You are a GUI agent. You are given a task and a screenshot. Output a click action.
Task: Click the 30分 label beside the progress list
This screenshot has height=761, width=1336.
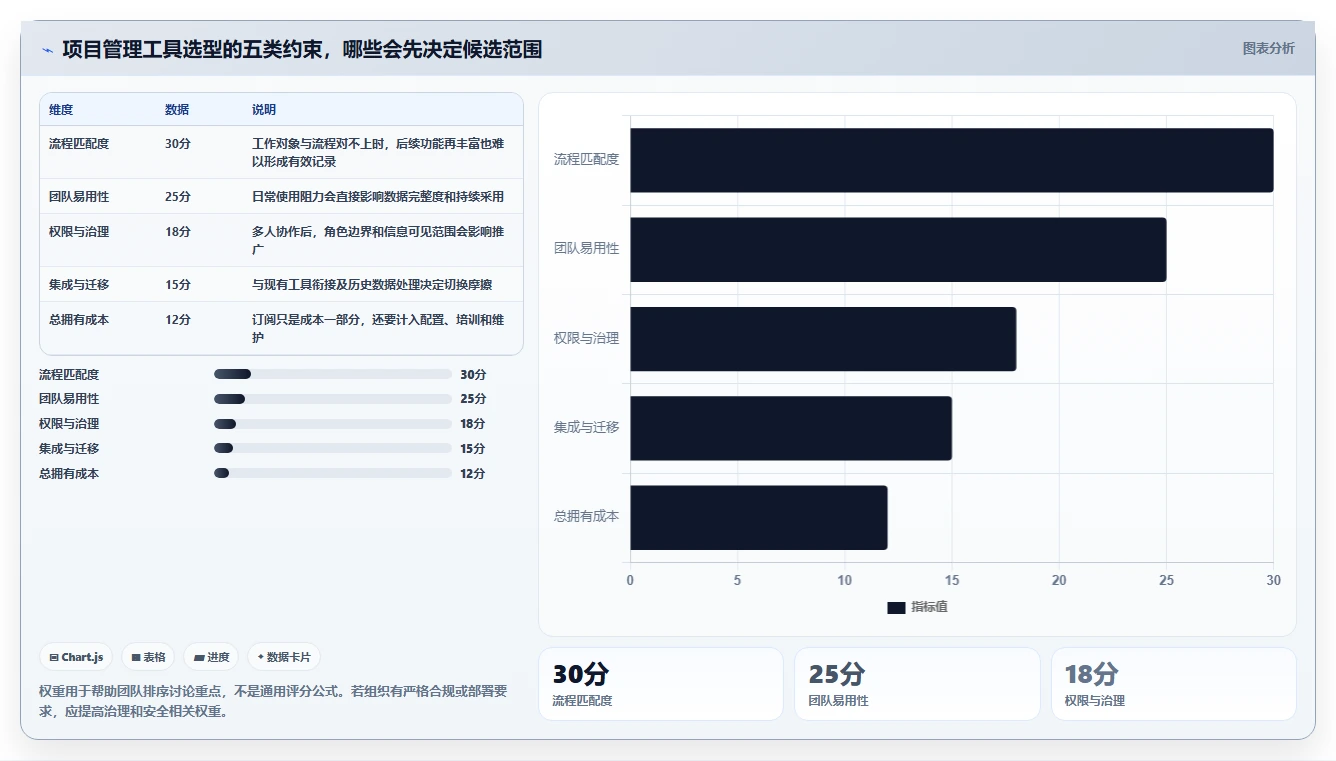pyautogui.click(x=473, y=374)
